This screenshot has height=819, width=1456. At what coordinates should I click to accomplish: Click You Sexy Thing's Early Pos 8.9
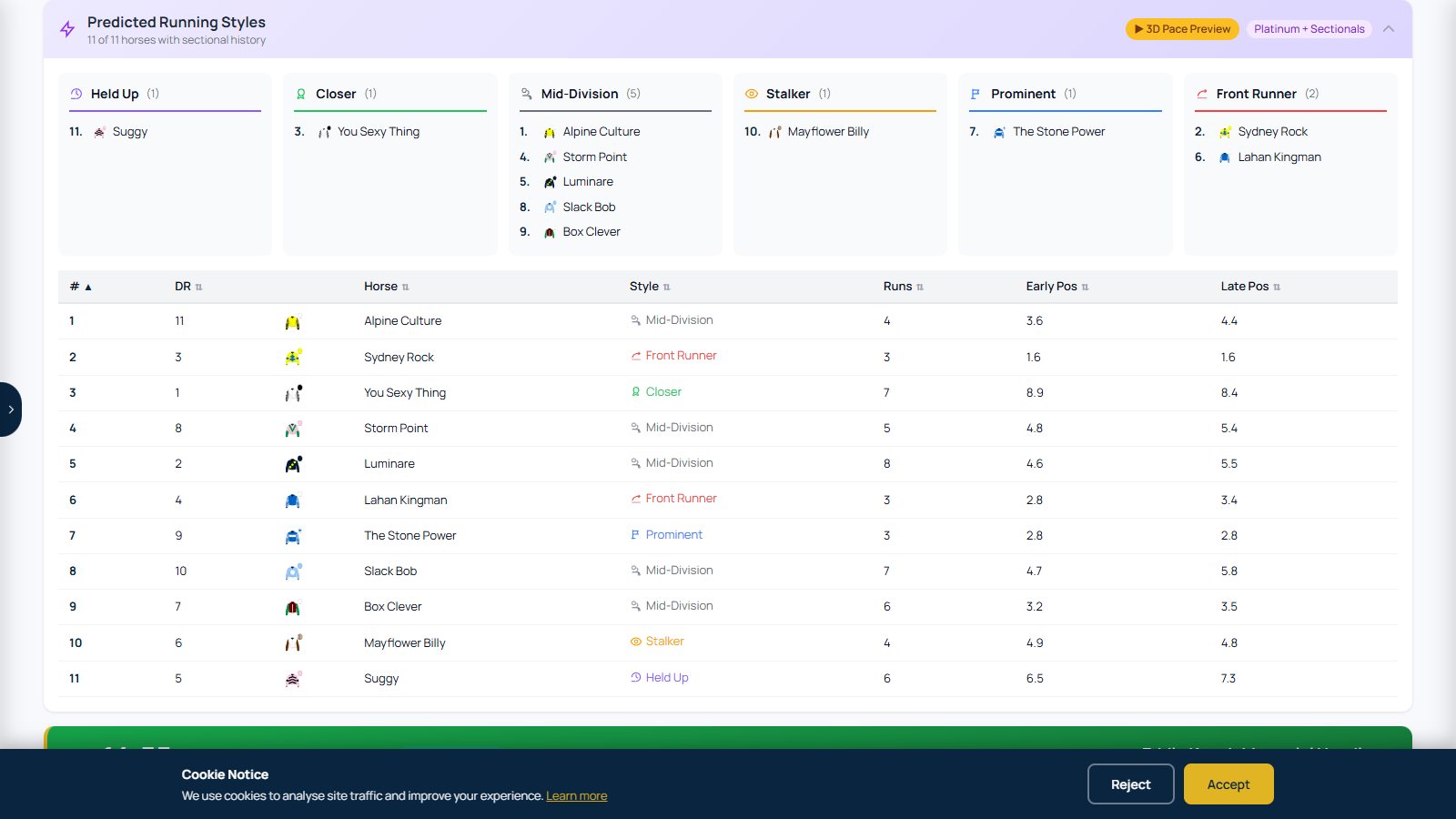coord(1035,393)
